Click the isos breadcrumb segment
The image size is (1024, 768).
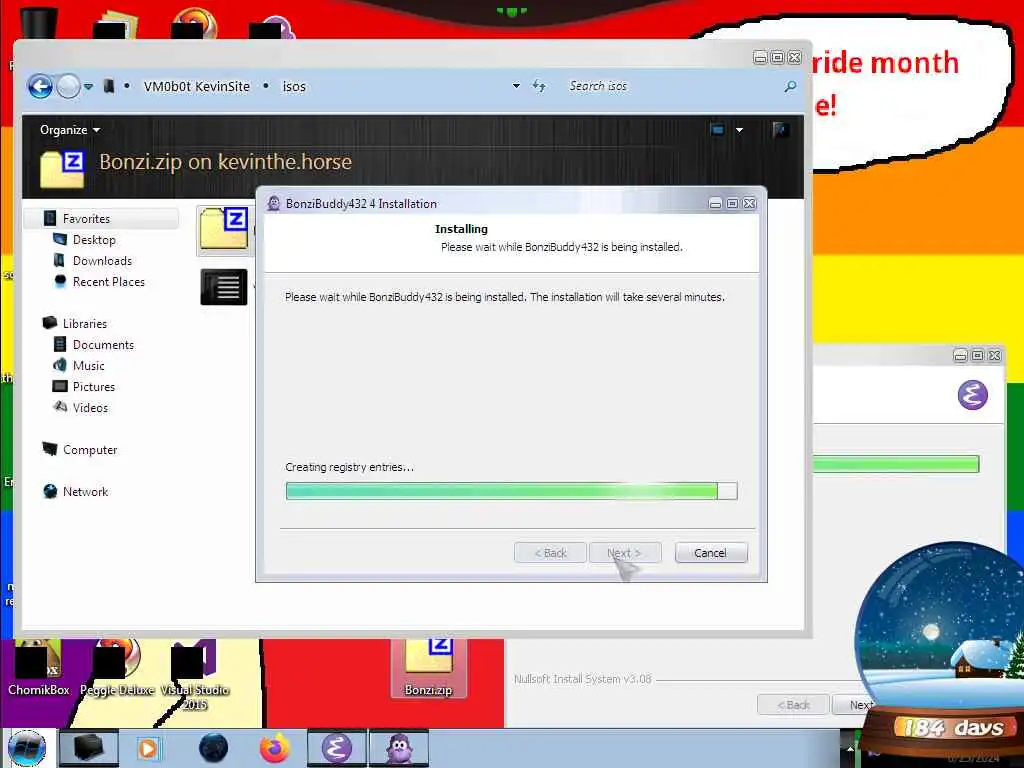(294, 86)
